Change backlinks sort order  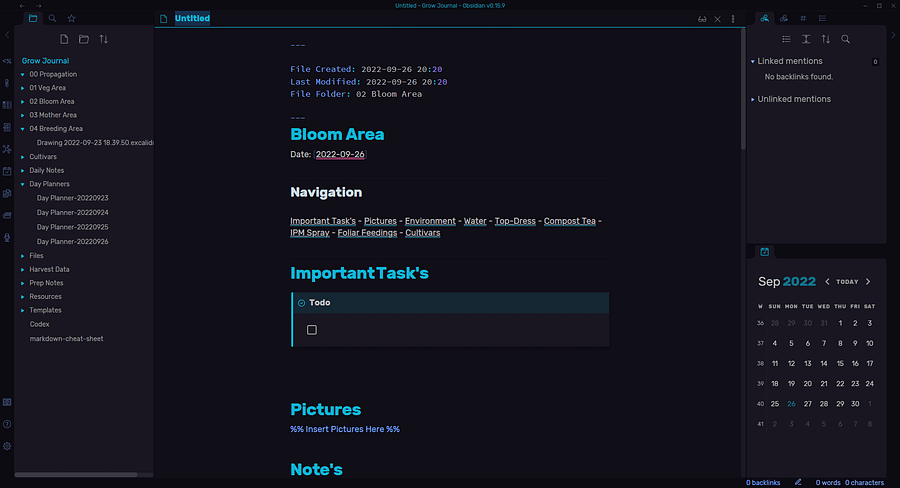pyautogui.click(x=826, y=39)
